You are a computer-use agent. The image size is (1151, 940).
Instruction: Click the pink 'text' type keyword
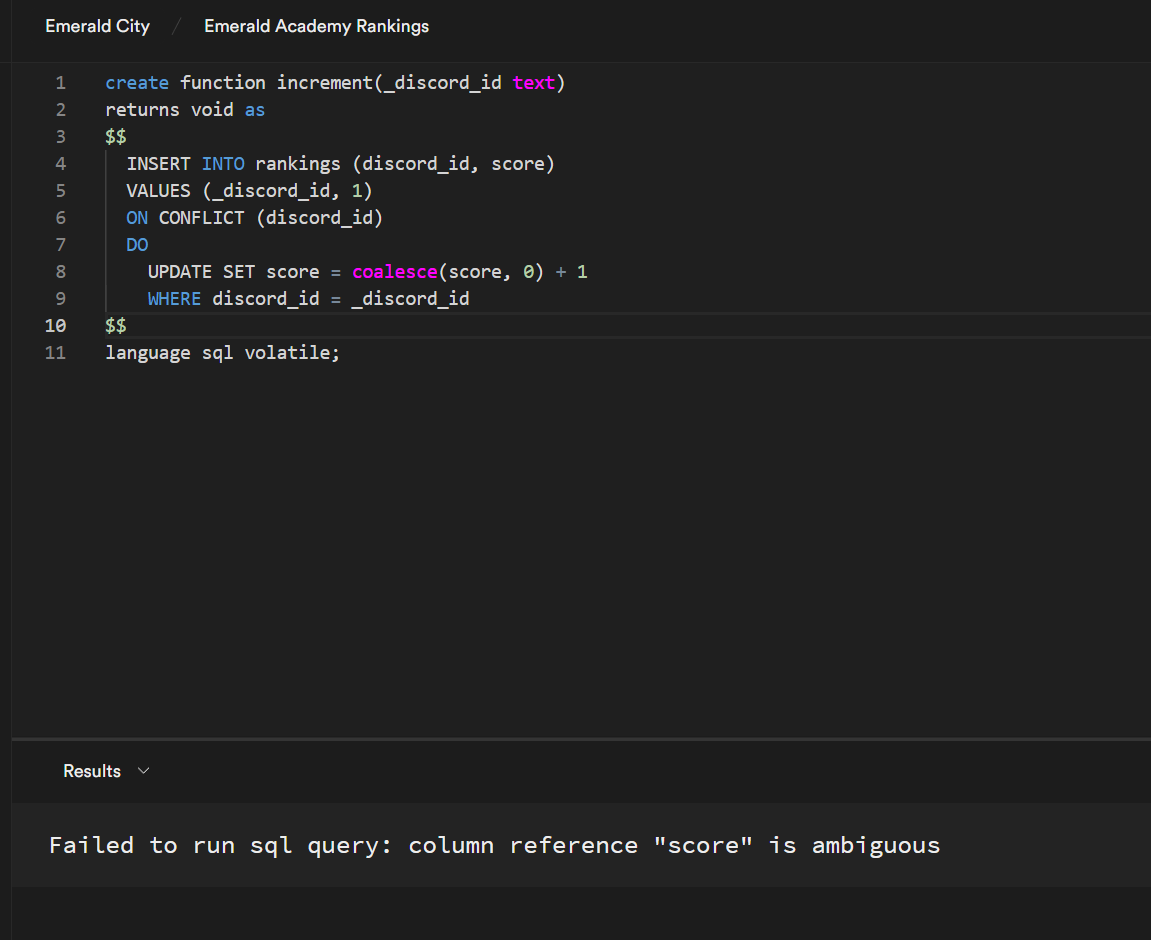click(x=534, y=83)
